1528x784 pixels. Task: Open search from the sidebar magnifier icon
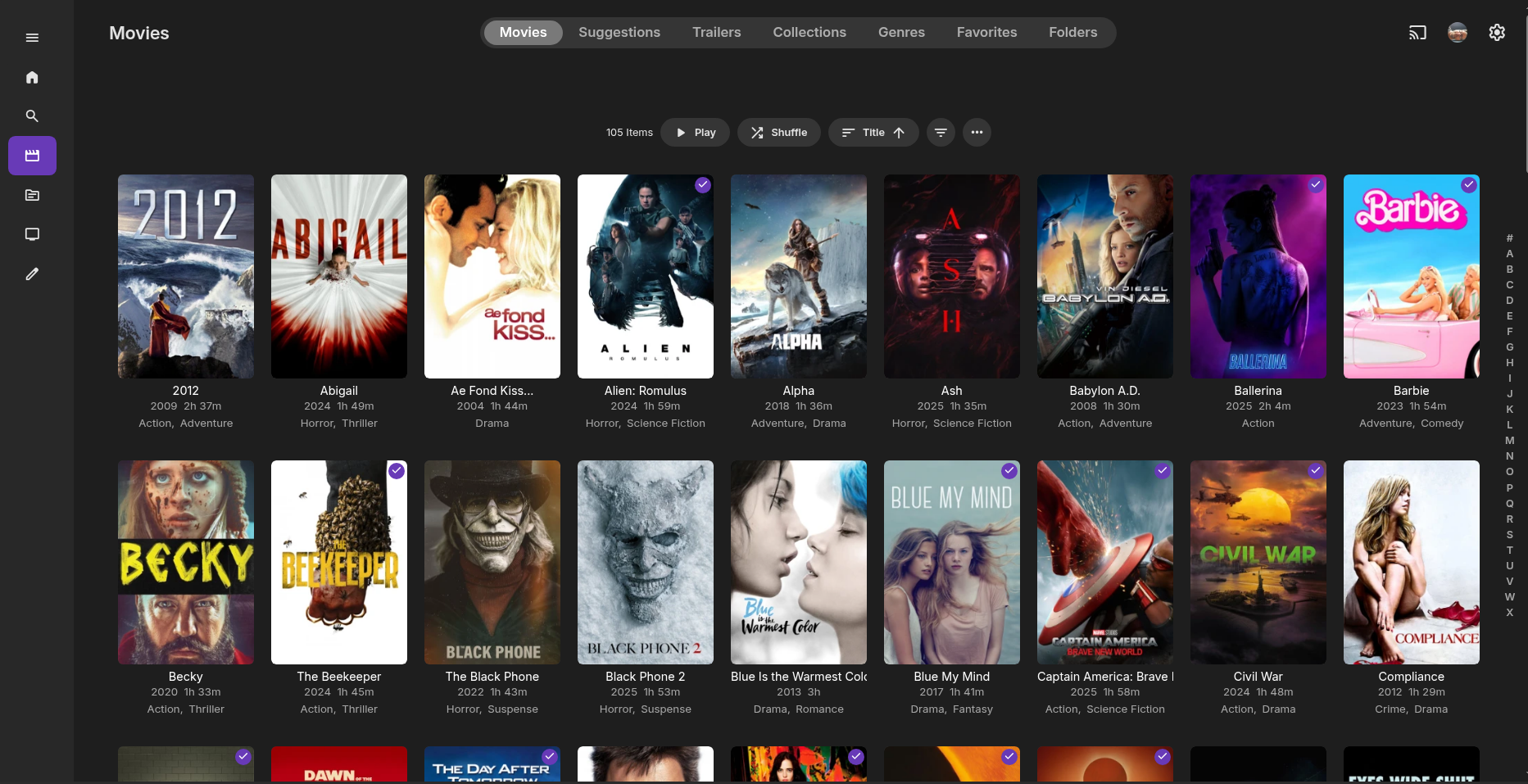click(x=32, y=116)
